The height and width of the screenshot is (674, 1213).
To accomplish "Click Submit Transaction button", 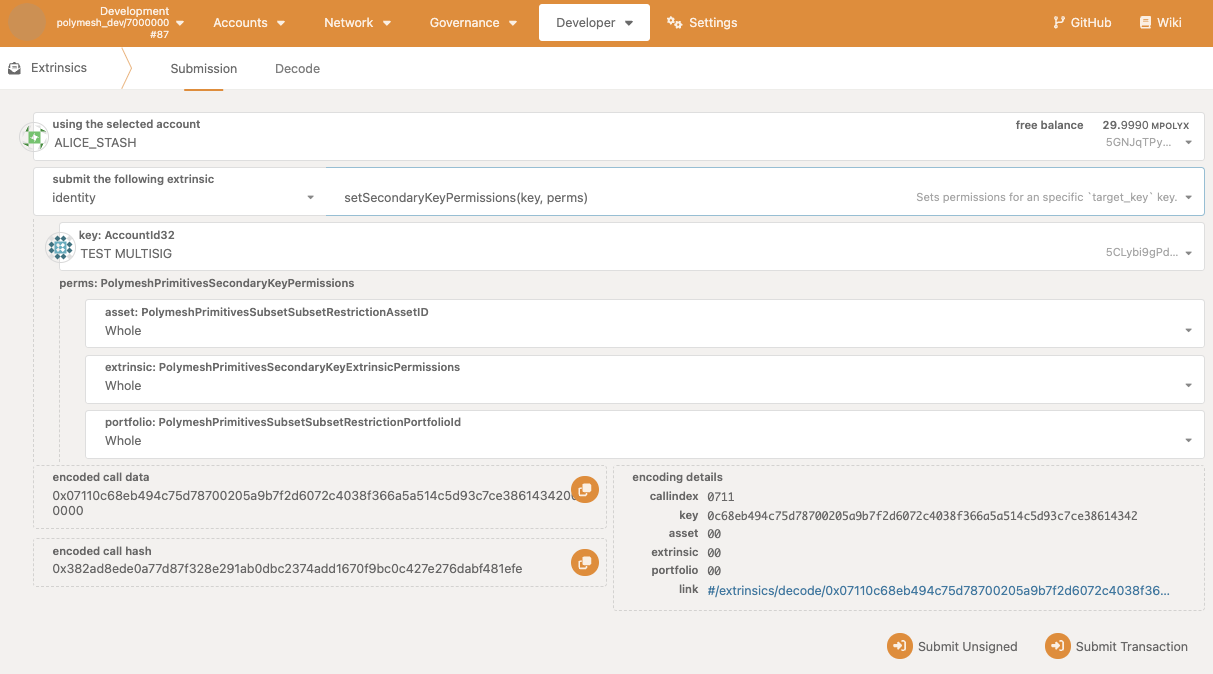I will point(1117,646).
